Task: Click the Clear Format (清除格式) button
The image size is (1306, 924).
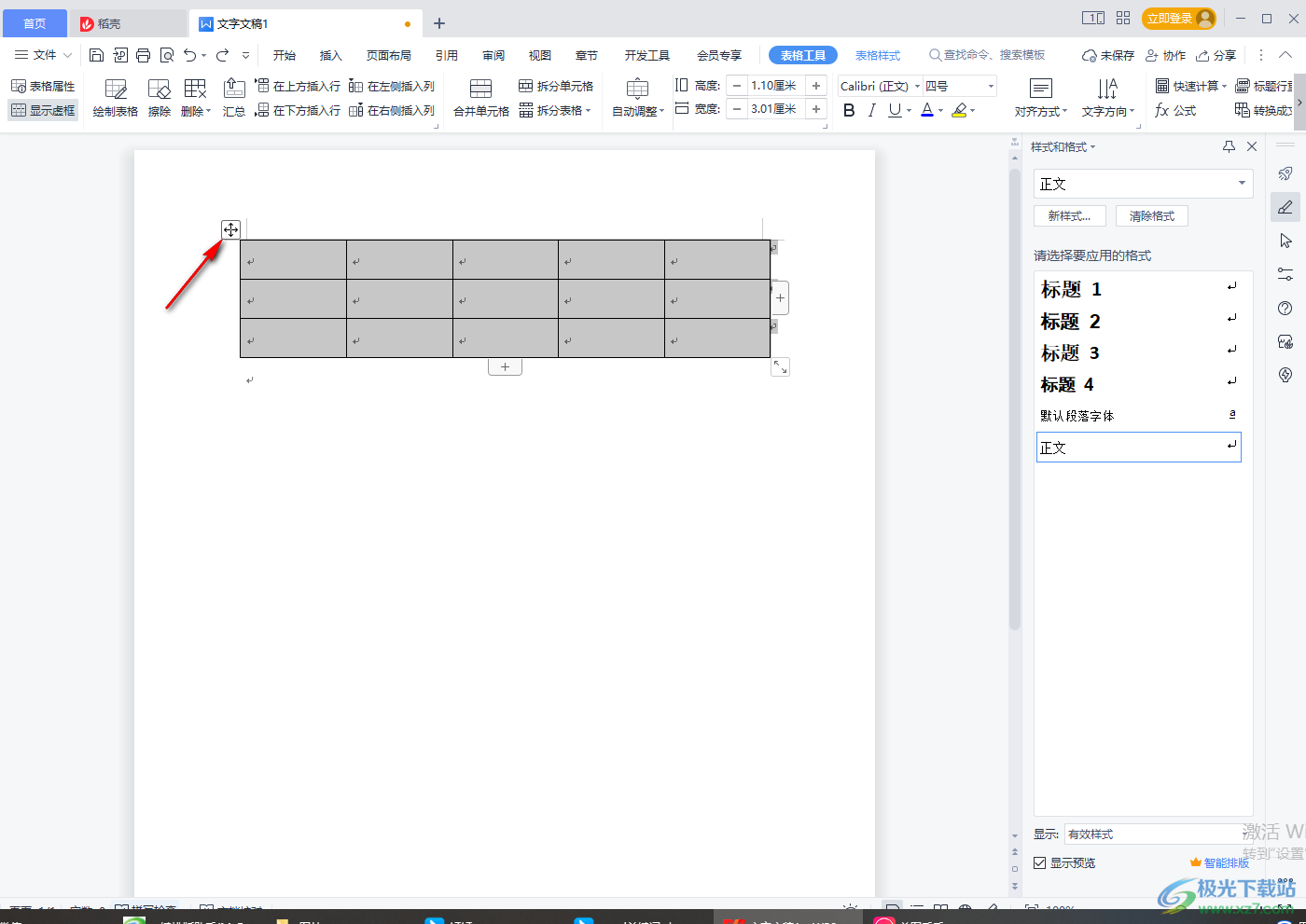Action: (x=1152, y=215)
